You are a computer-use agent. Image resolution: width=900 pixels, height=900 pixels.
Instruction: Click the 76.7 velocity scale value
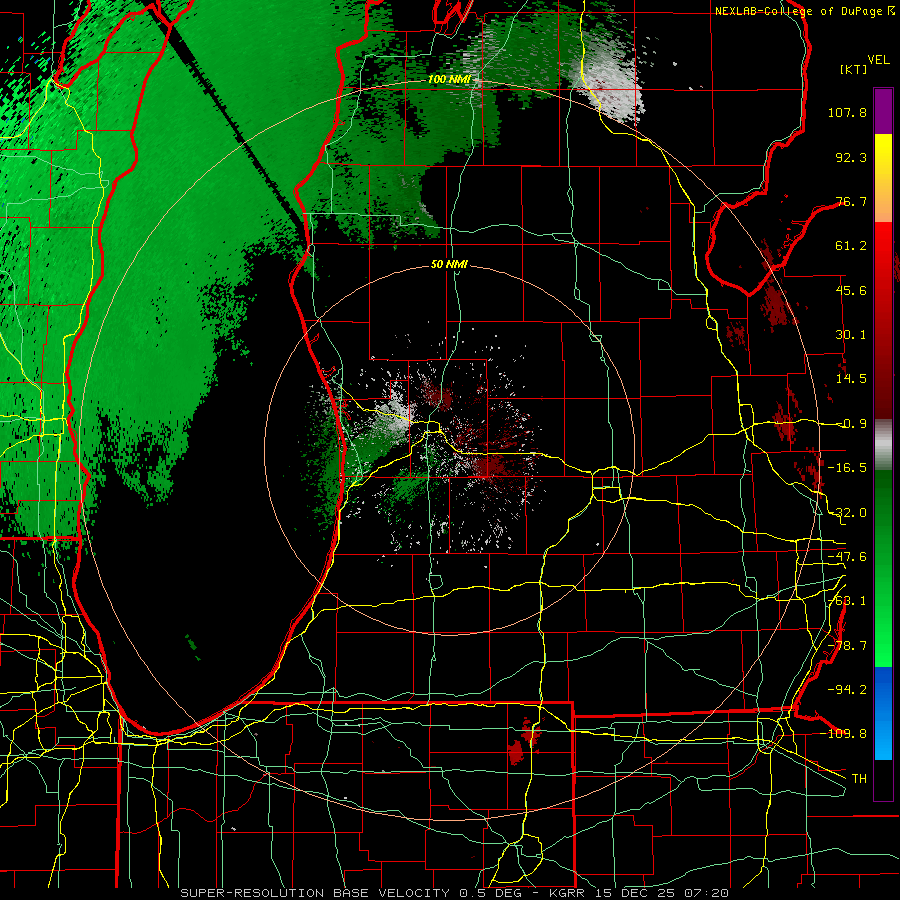click(x=851, y=201)
